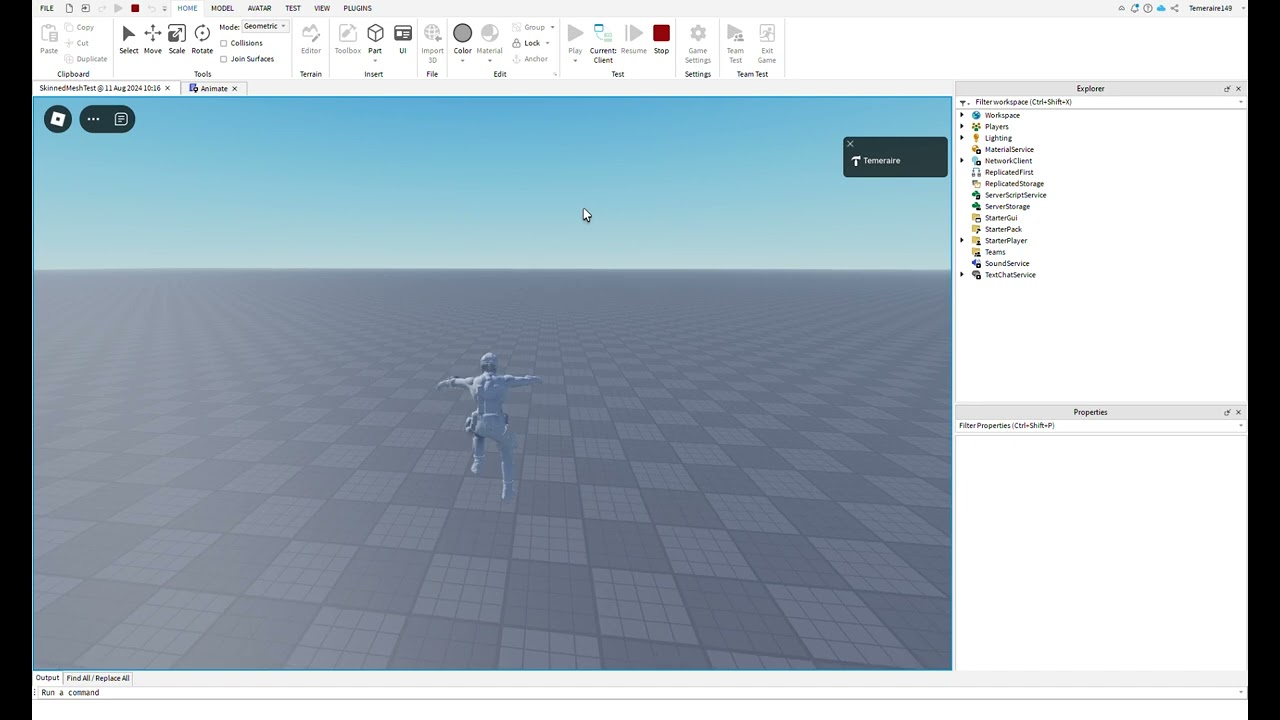
Task: Open the Toolbox
Action: pos(347,40)
